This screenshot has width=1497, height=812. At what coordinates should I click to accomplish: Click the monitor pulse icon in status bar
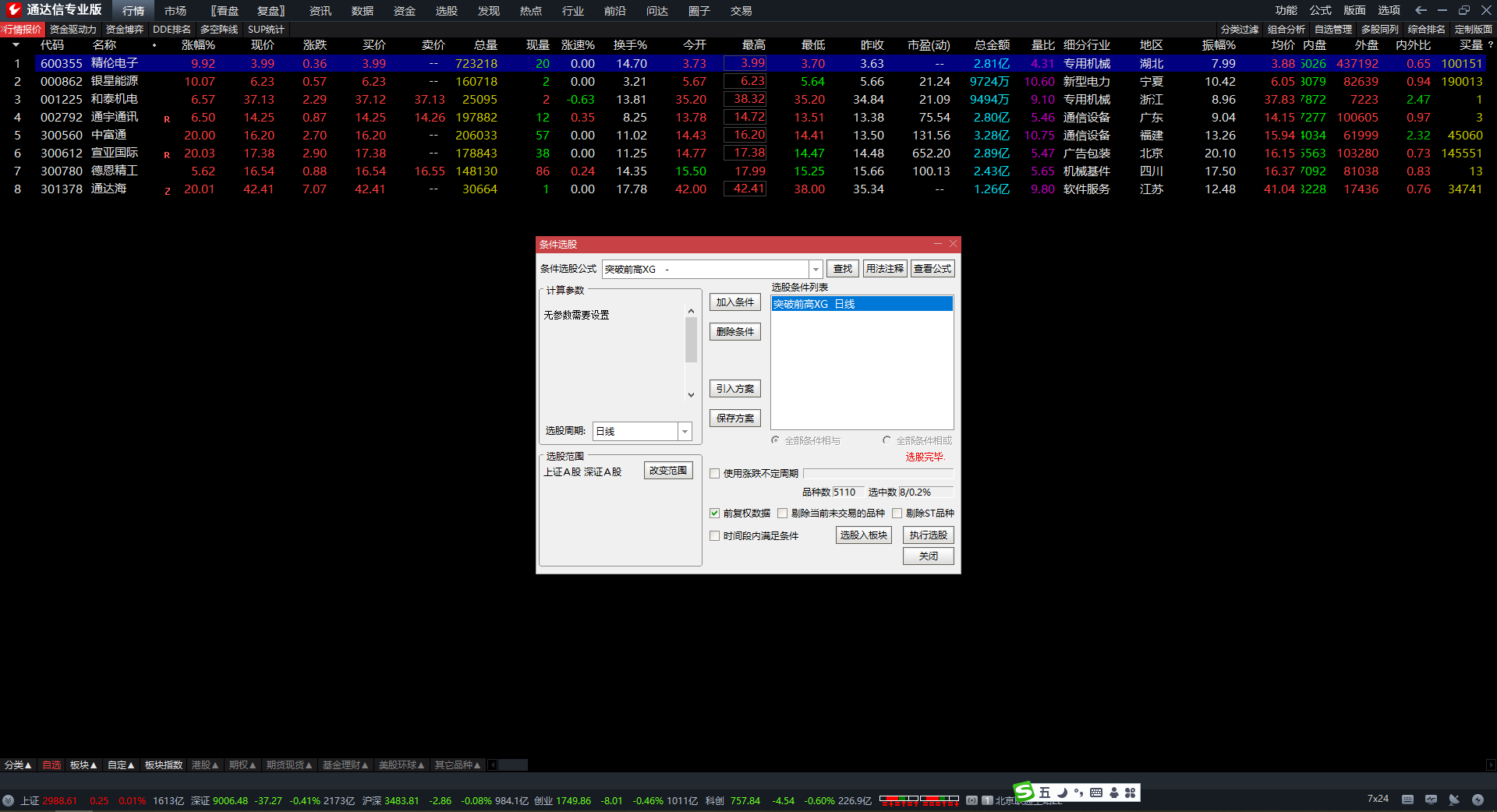pos(1431,800)
